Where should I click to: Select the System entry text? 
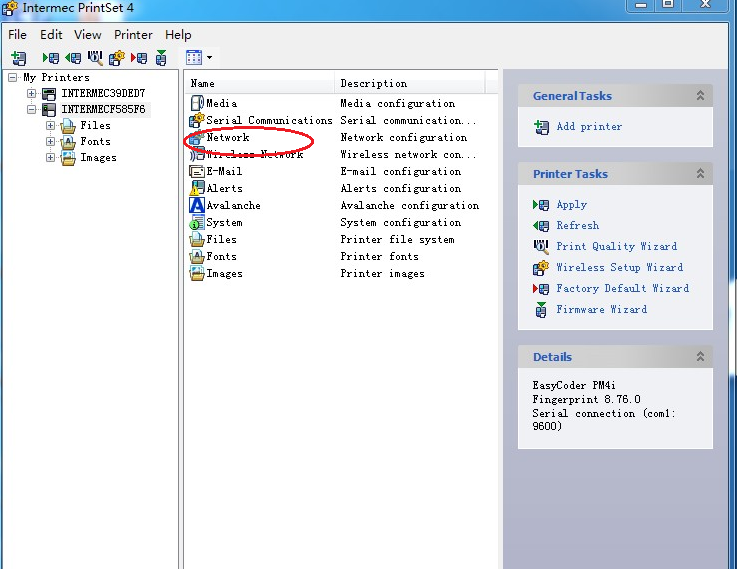pyautogui.click(x=224, y=222)
